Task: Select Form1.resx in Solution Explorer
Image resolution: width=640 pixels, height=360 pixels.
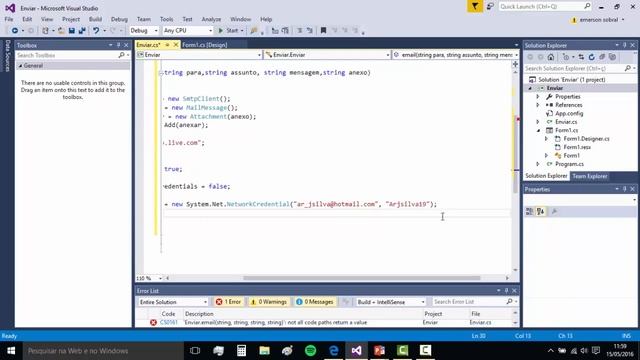Action: click(577, 147)
